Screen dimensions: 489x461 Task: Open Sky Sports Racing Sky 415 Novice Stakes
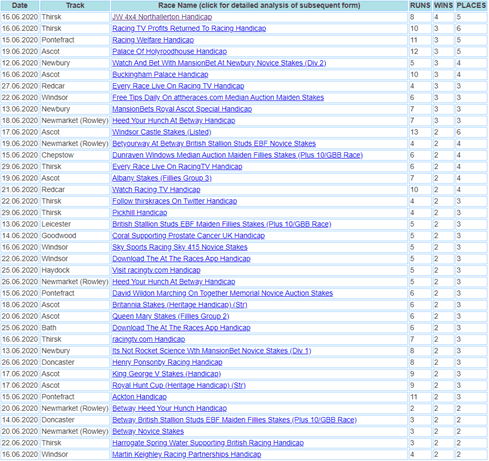point(180,247)
